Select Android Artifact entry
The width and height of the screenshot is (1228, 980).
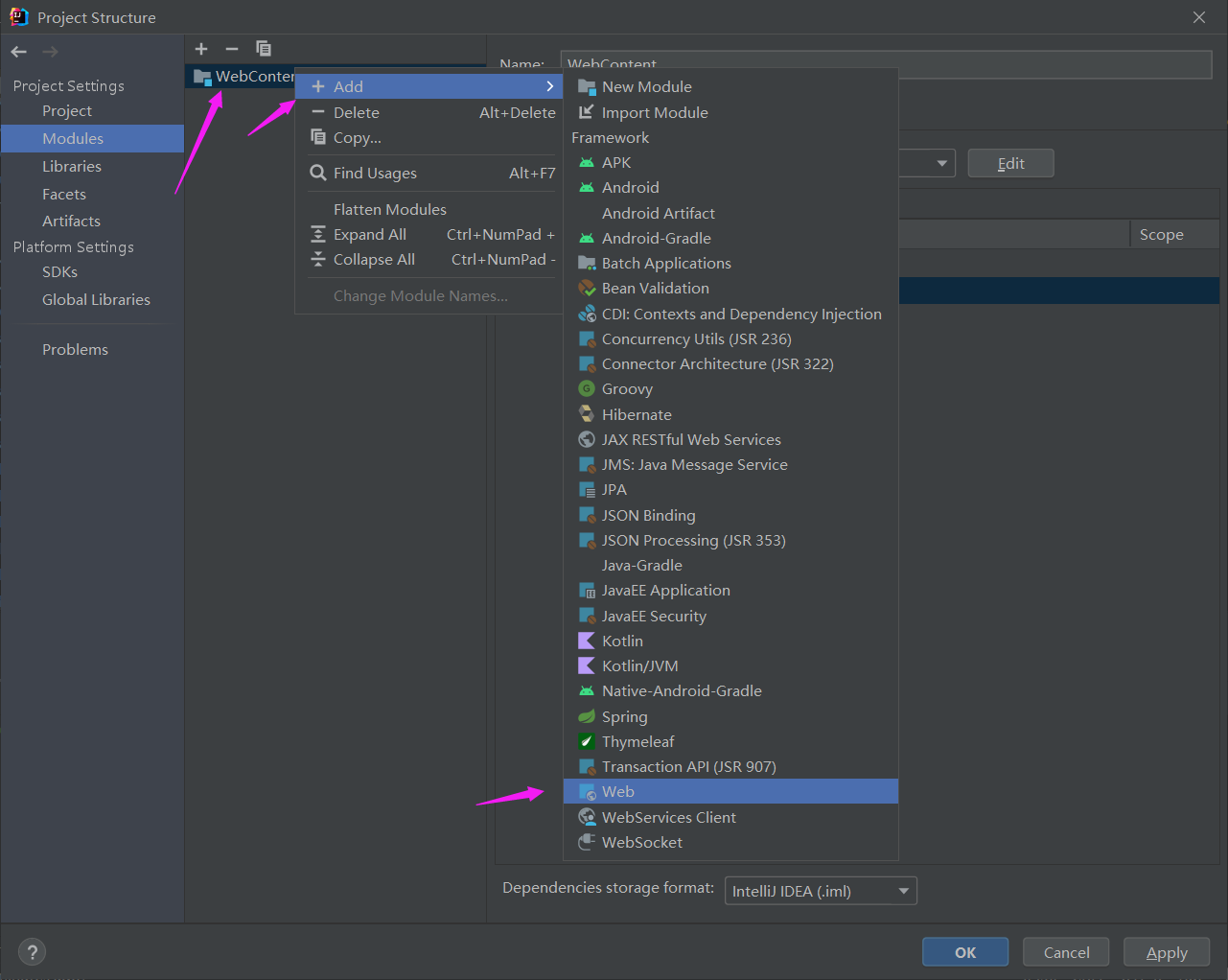730,214
